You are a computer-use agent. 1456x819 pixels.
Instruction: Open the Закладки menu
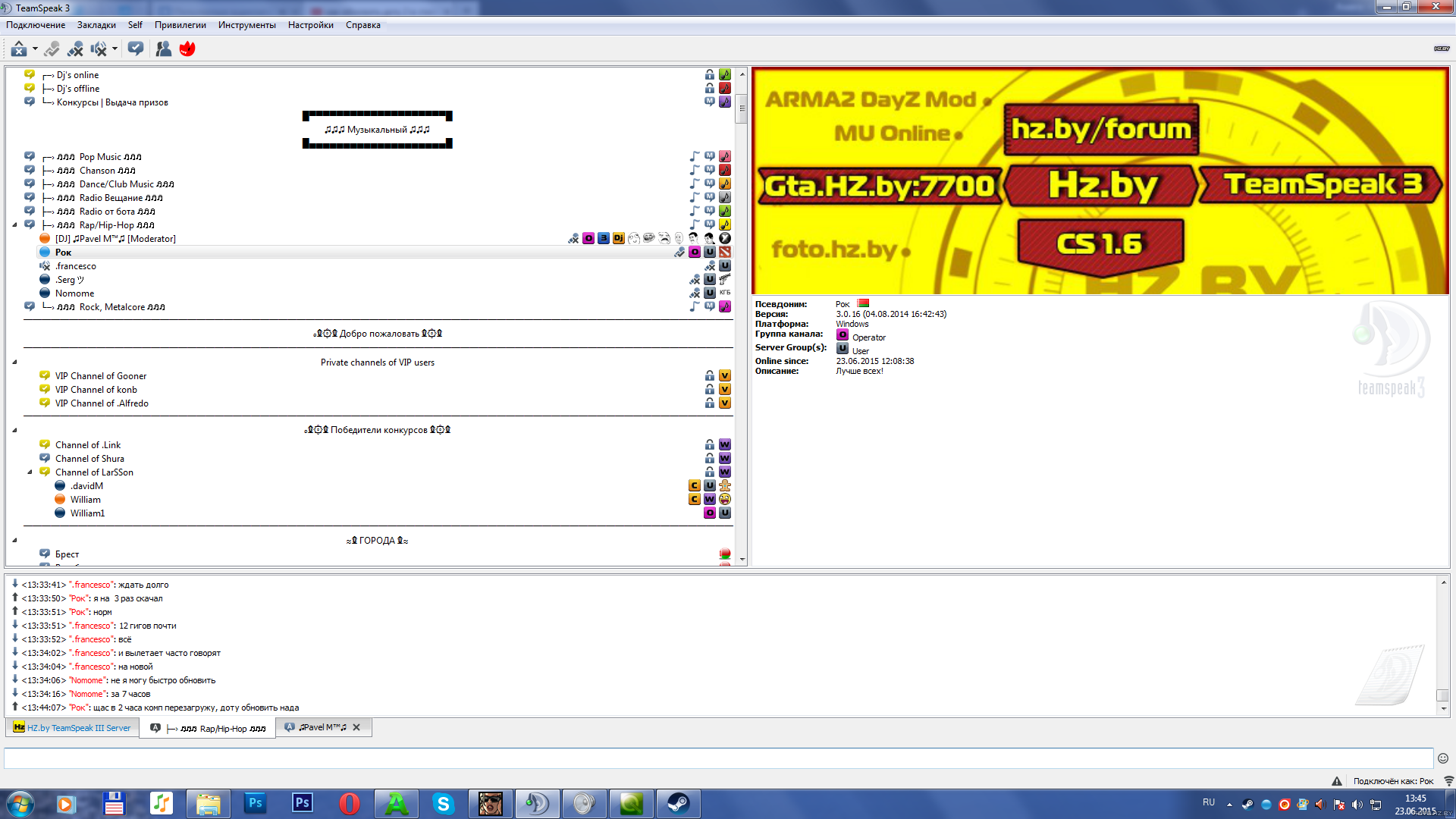96,25
